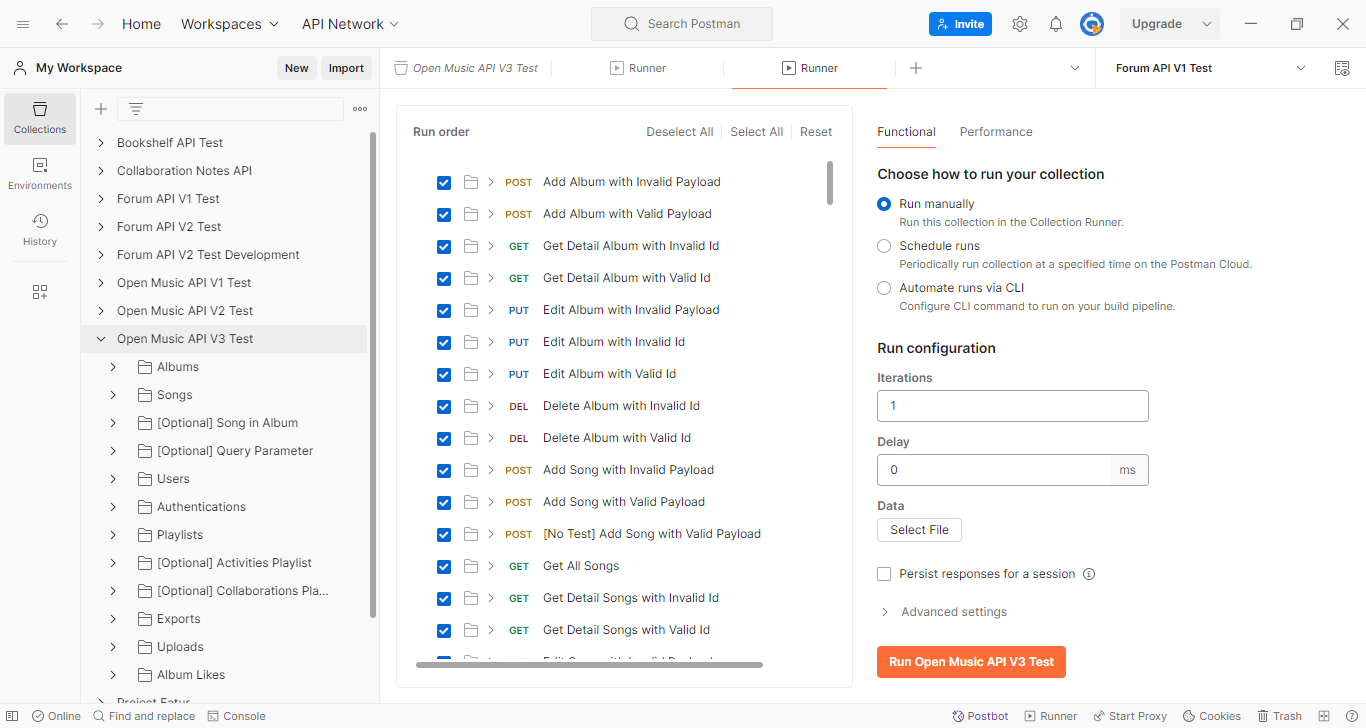Uncheck Get Detail Album with Invalid Id
Viewport: 1366px width, 728px height.
click(x=444, y=246)
